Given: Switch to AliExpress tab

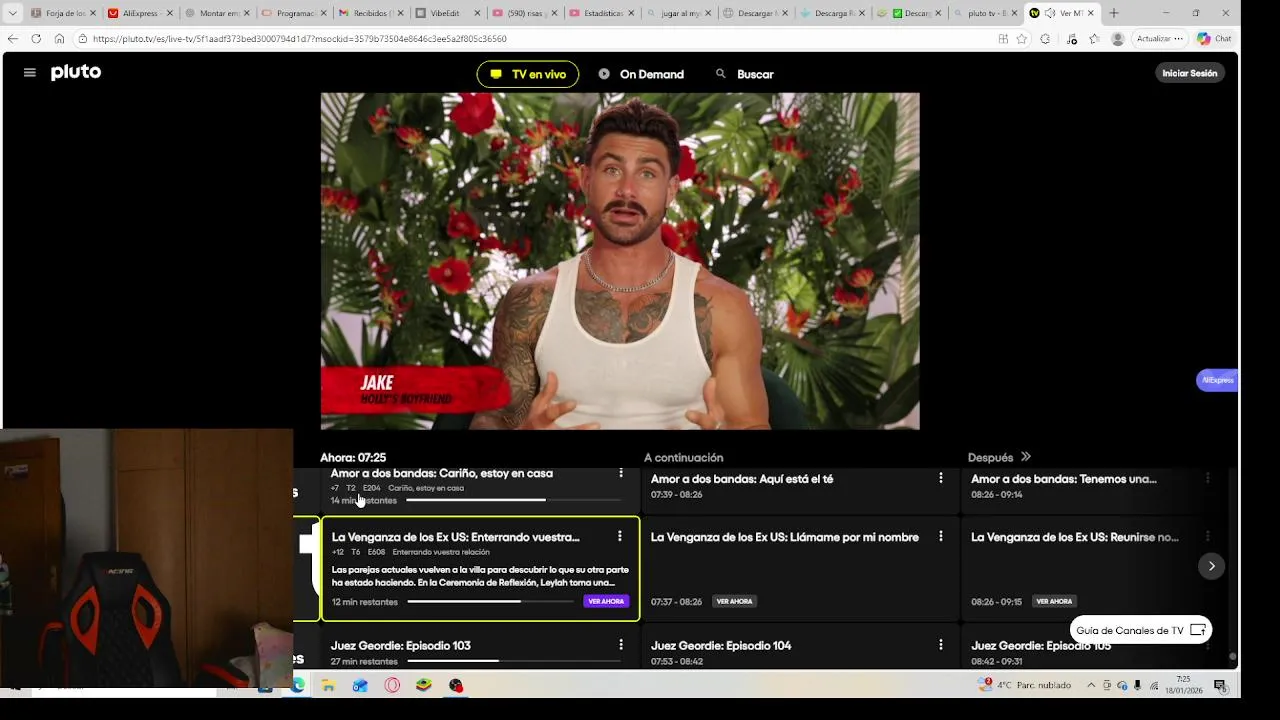Looking at the screenshot, I should pyautogui.click(x=140, y=13).
